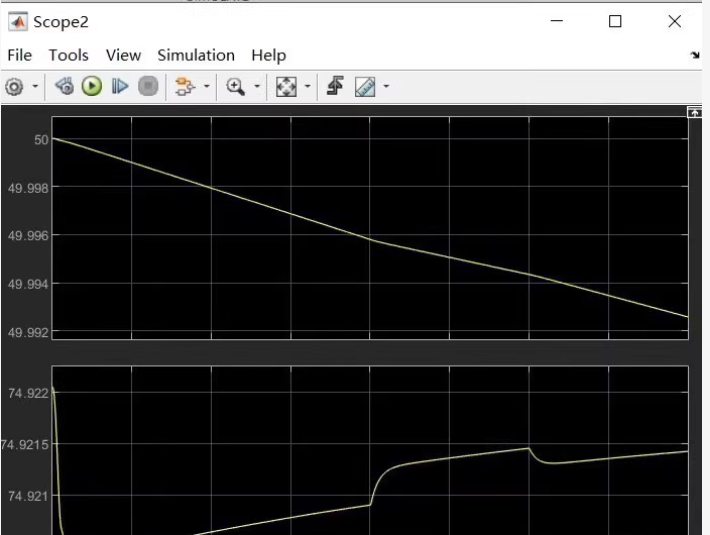Screen dimensions: 710x535
Task: Open the Triggers toolbar icon
Action: (x=335, y=86)
